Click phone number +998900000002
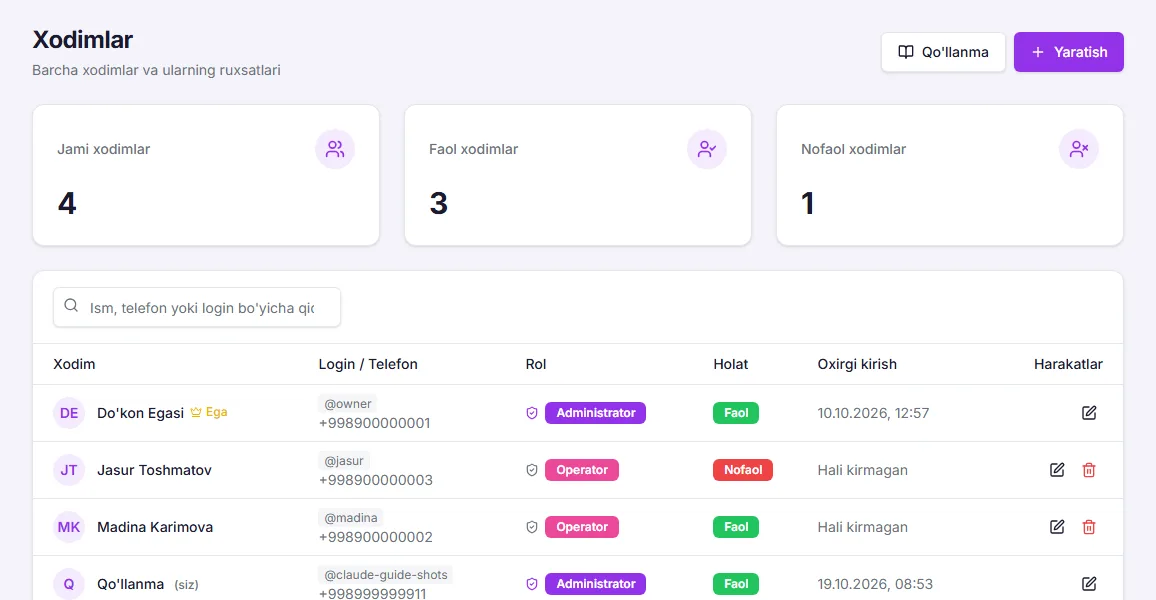 (x=376, y=537)
